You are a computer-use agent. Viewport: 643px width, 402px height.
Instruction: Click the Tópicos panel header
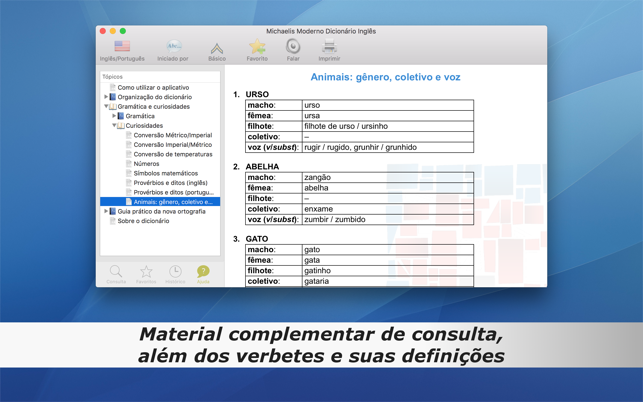point(160,77)
